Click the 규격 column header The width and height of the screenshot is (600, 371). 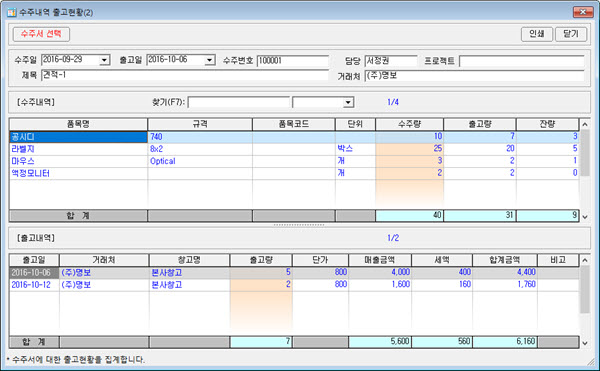[200, 124]
